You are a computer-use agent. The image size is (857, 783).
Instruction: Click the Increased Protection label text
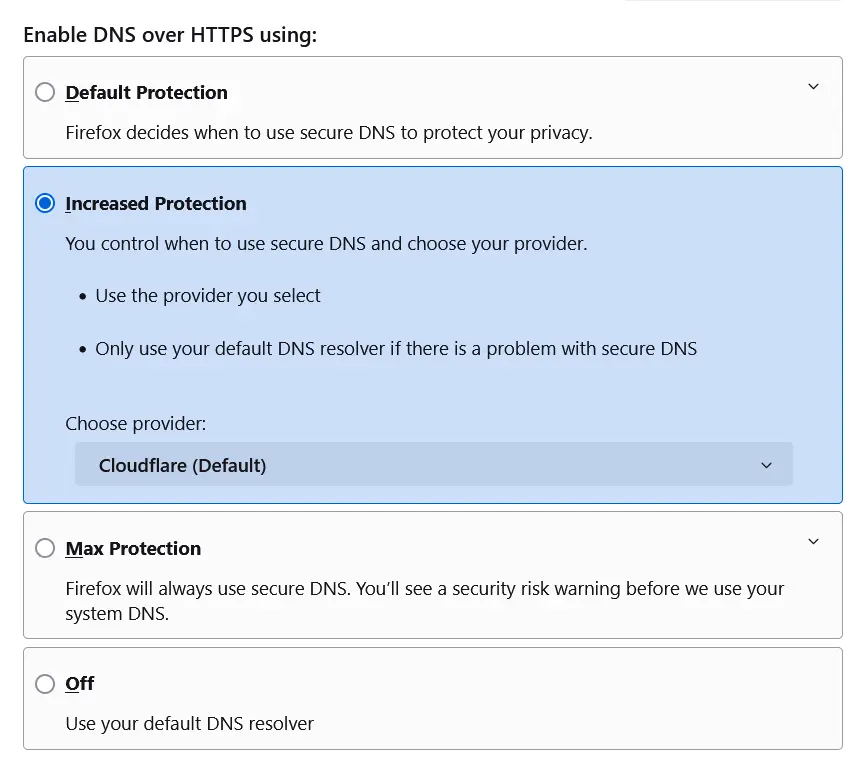coord(155,203)
